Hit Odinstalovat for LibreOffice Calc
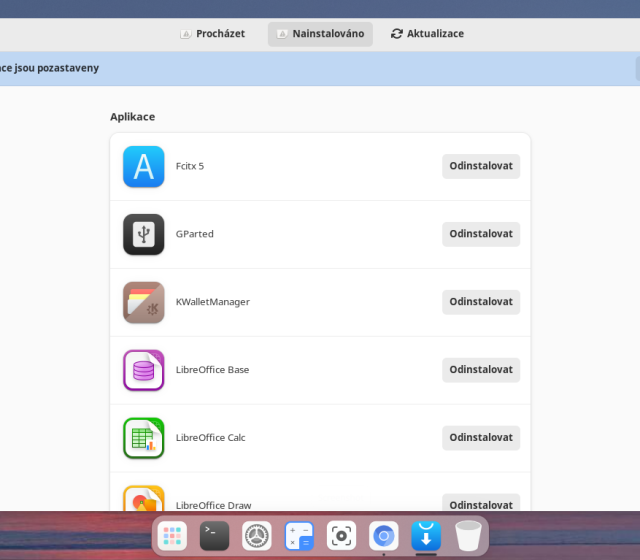The width and height of the screenshot is (640, 560). pyautogui.click(x=481, y=438)
